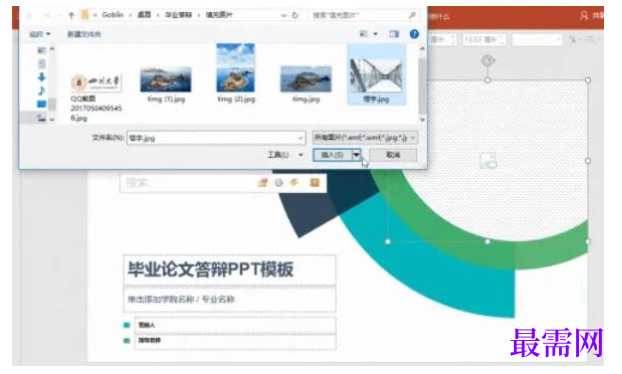
Task: Click the 新建文件夹 button
Action: (84, 34)
